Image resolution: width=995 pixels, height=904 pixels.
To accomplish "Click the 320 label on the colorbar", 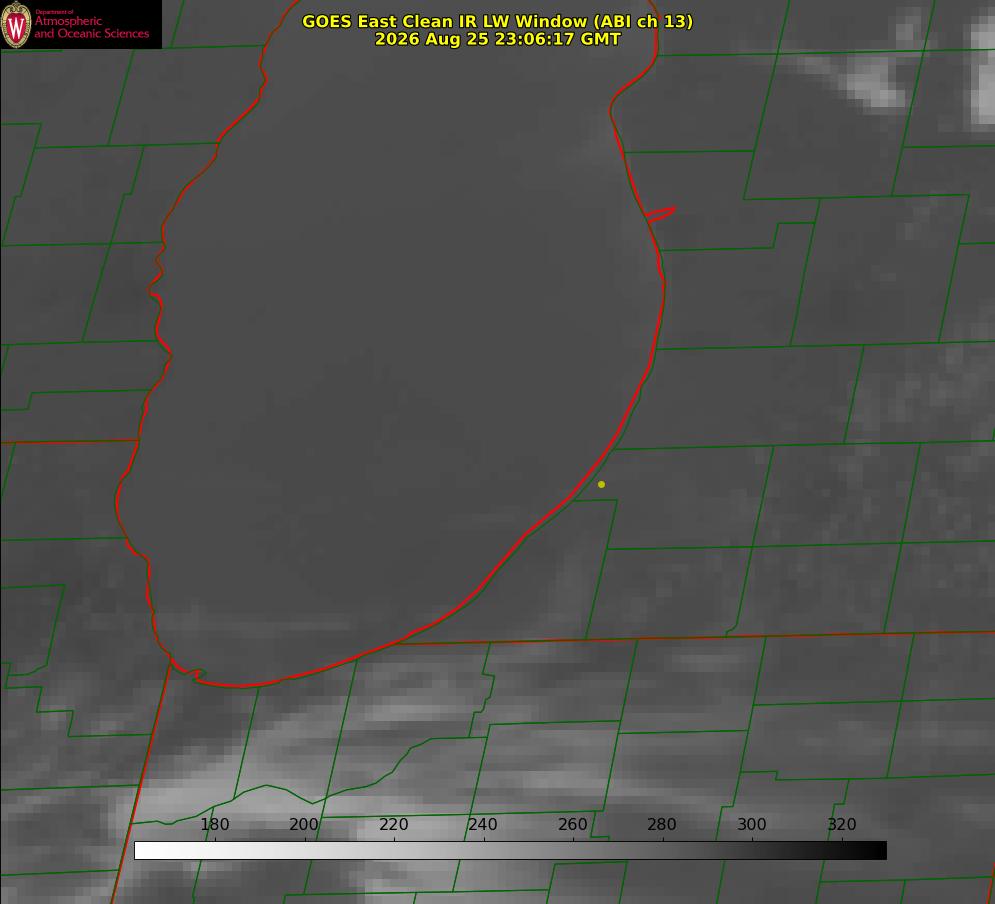I will [x=842, y=824].
